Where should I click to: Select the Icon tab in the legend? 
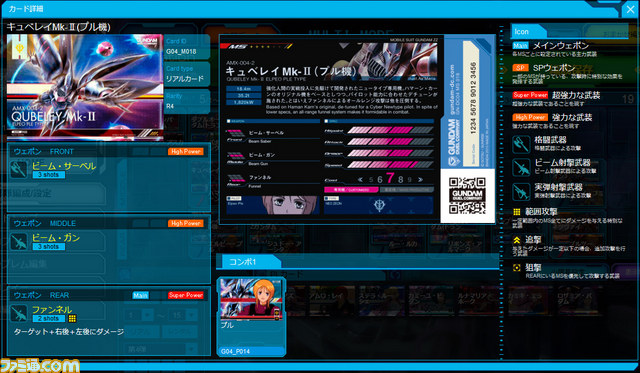(527, 31)
